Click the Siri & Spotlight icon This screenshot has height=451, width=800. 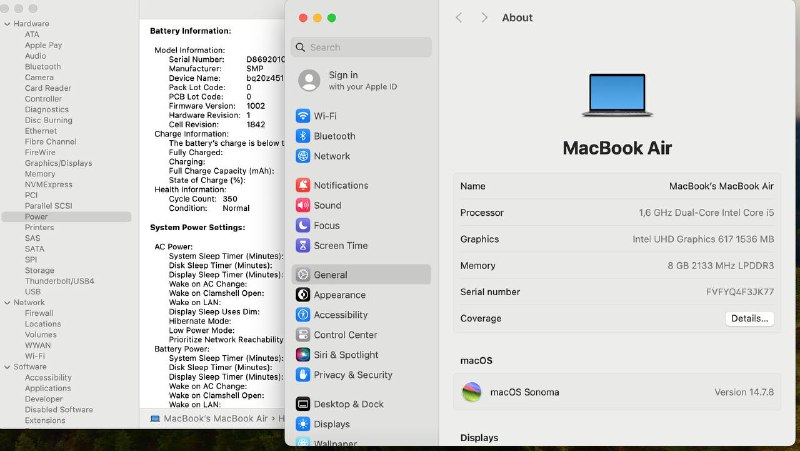[x=303, y=355]
